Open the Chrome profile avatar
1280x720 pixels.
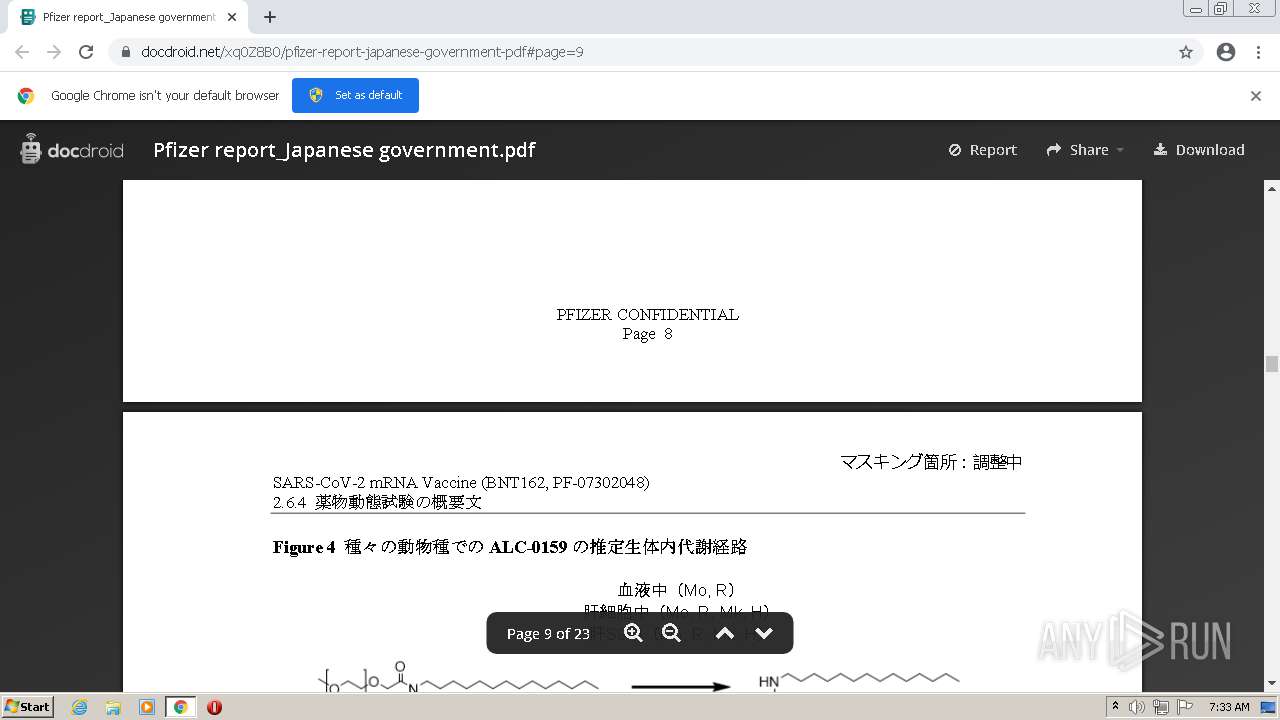pos(1226,52)
